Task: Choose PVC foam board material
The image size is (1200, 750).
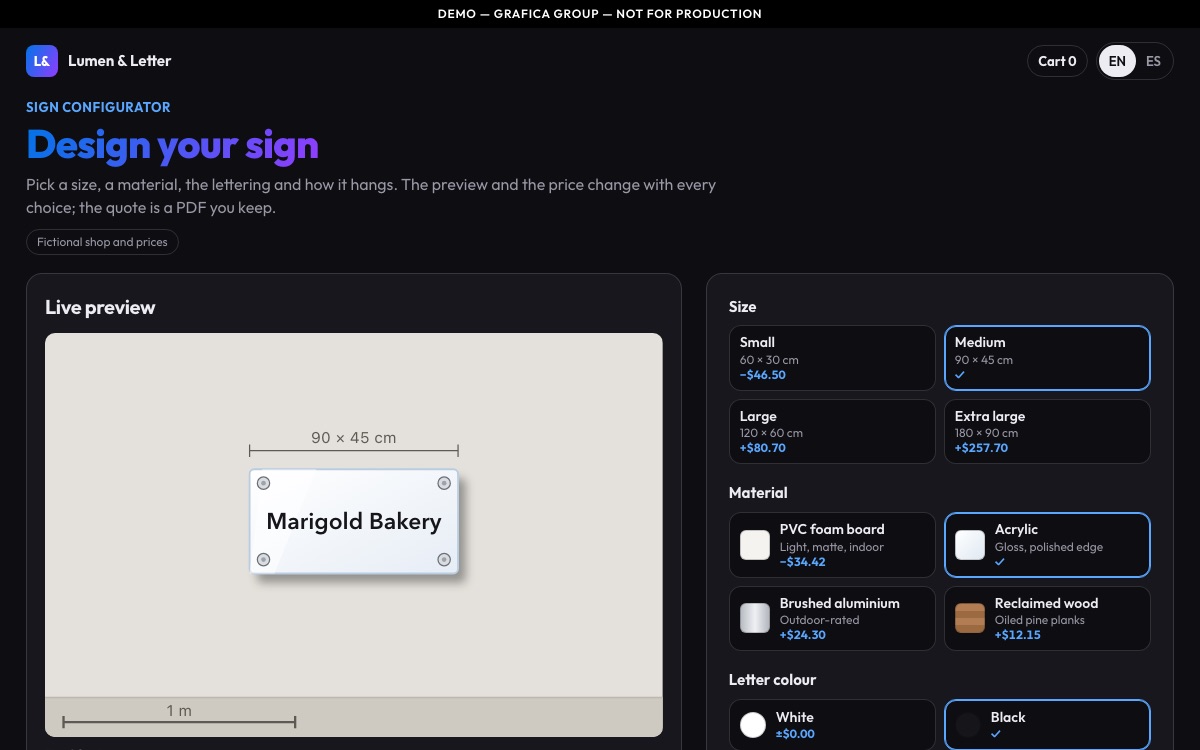Action: coord(832,545)
